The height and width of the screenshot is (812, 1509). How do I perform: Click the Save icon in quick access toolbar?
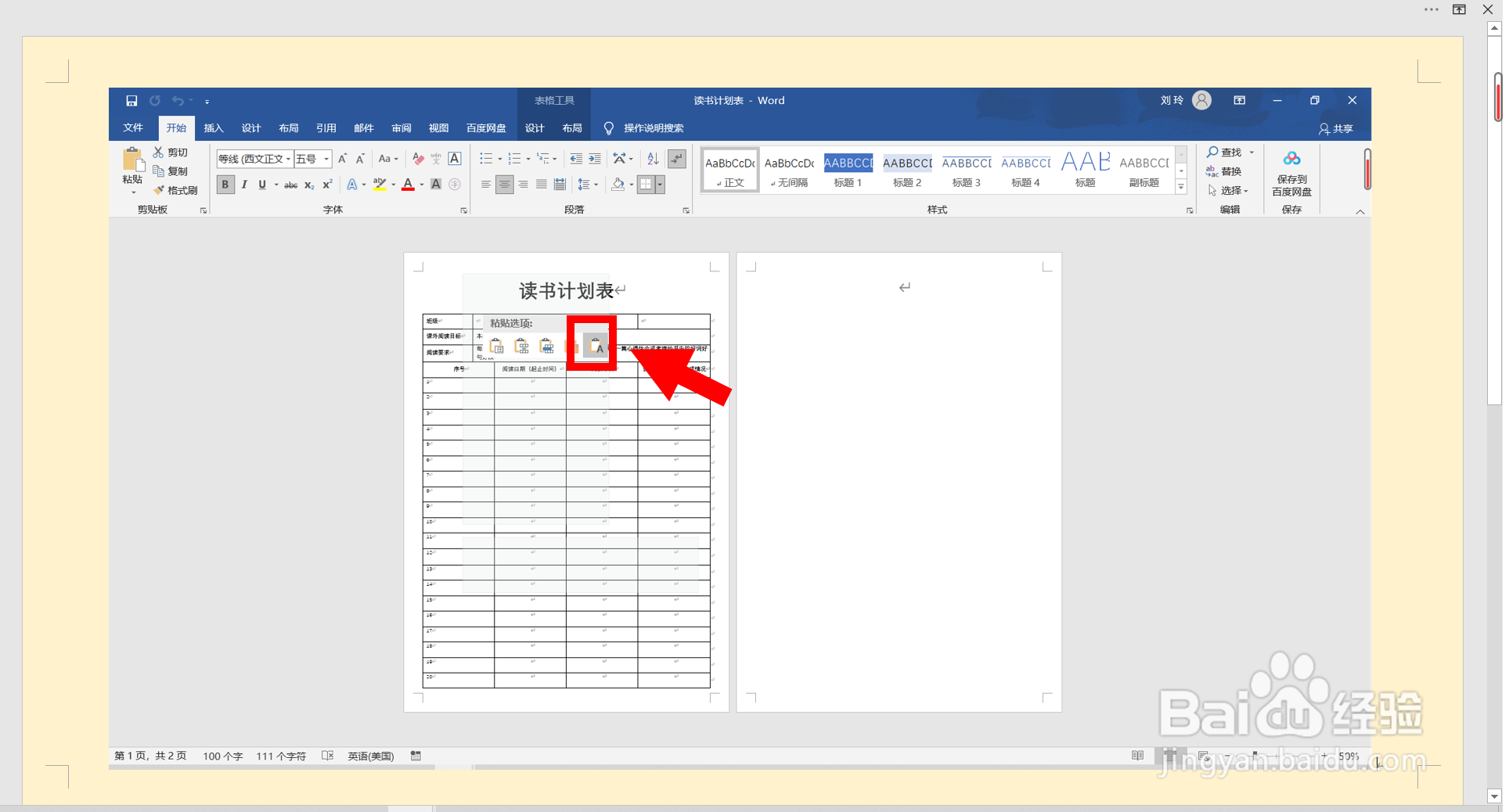click(131, 101)
